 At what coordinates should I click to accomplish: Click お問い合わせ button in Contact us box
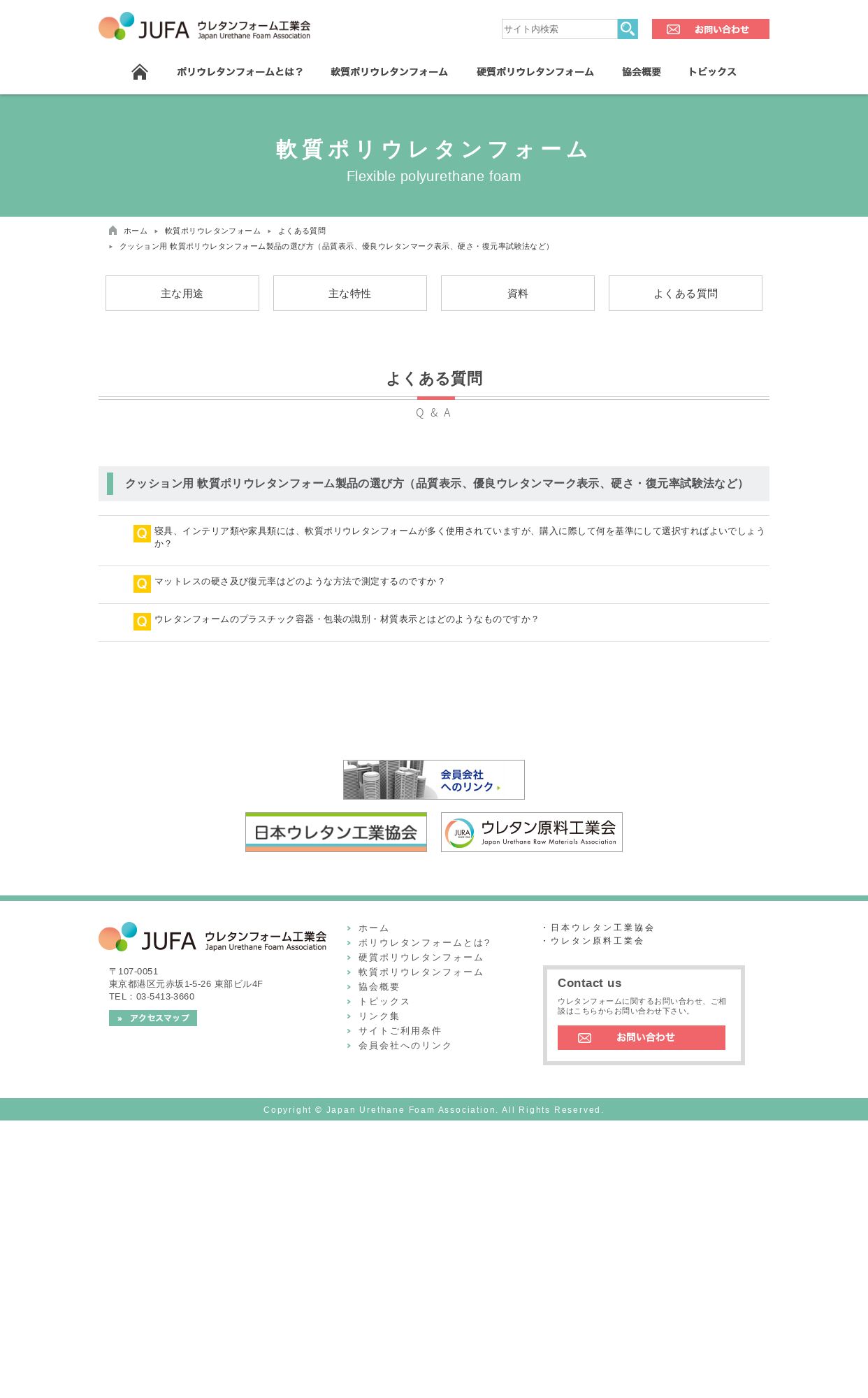[642, 1037]
